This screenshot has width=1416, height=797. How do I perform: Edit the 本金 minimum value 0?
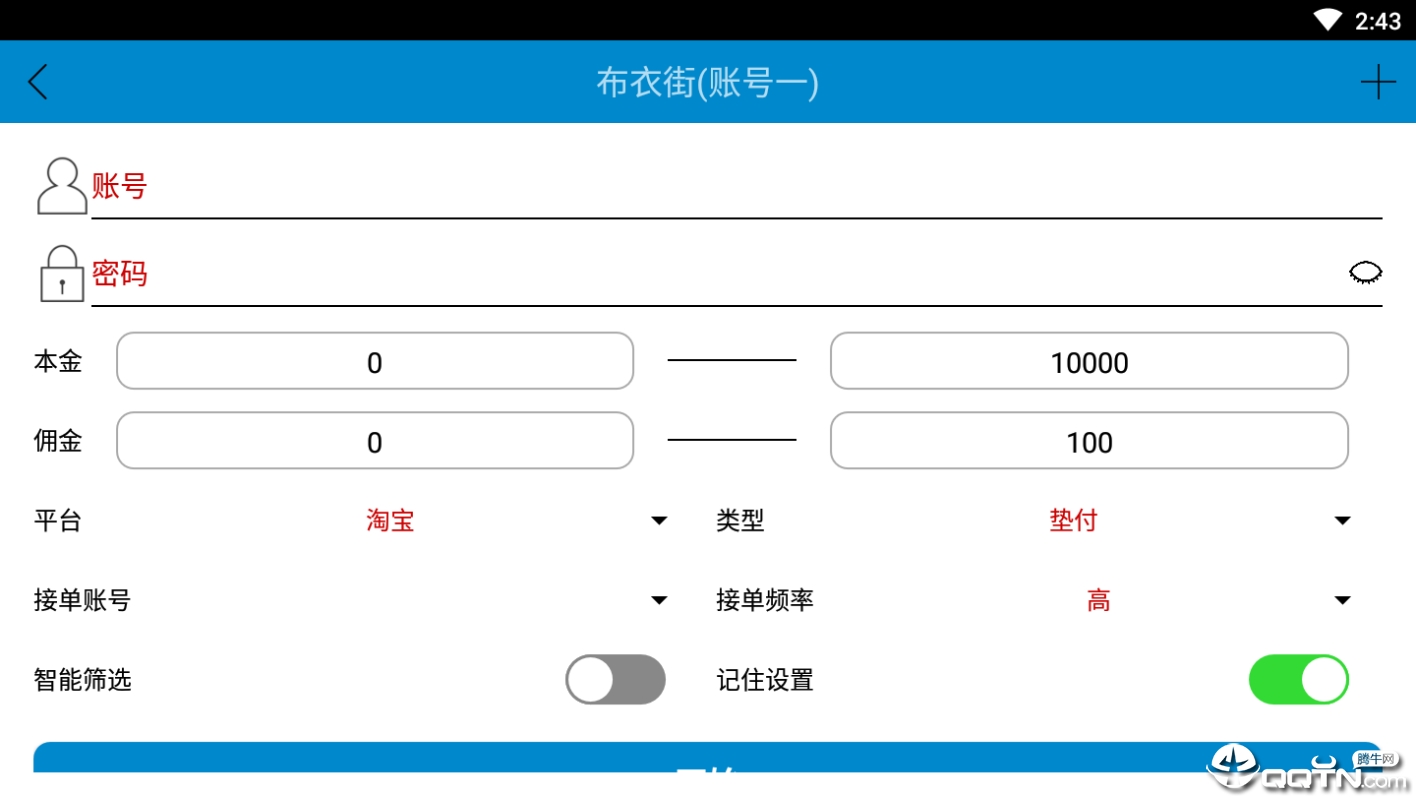[x=375, y=361]
